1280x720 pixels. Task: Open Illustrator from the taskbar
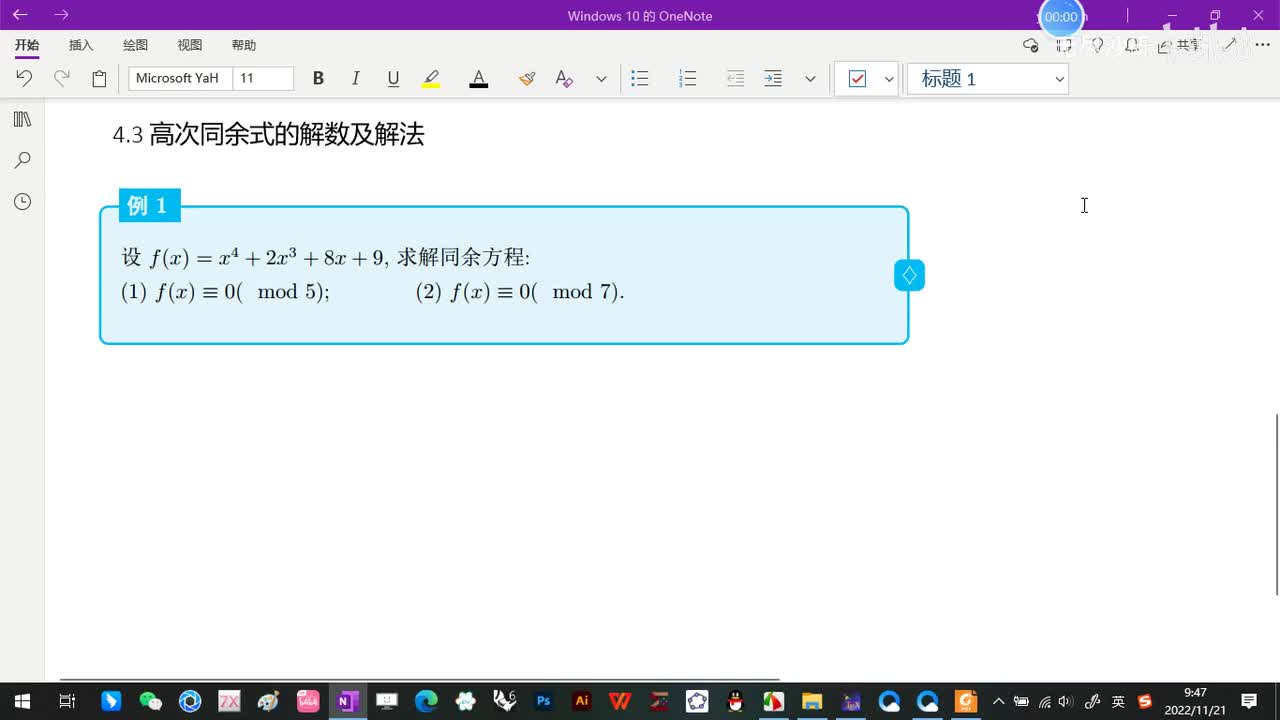(x=582, y=701)
